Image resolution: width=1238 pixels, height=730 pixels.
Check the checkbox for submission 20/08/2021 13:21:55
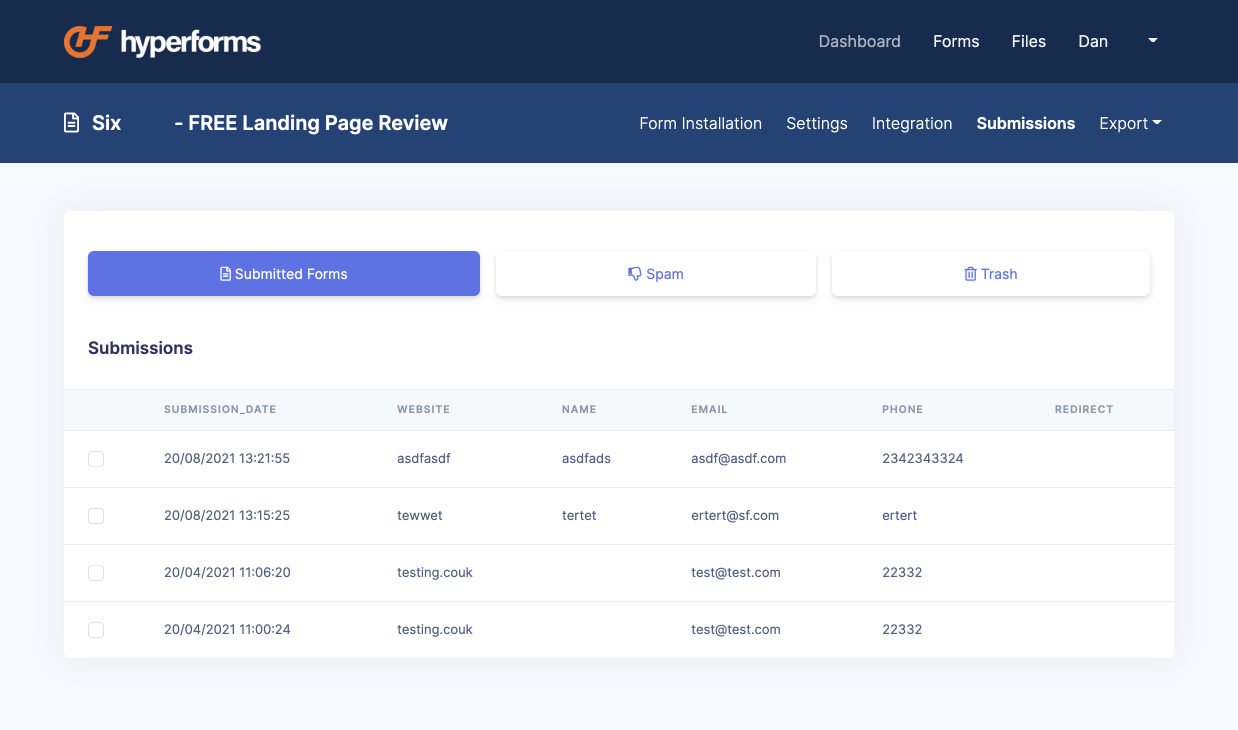(96, 459)
